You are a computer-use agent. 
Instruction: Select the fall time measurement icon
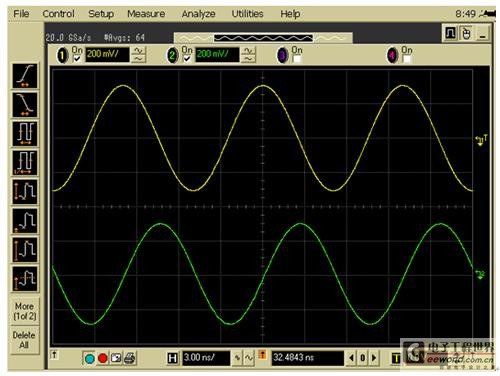(x=25, y=105)
